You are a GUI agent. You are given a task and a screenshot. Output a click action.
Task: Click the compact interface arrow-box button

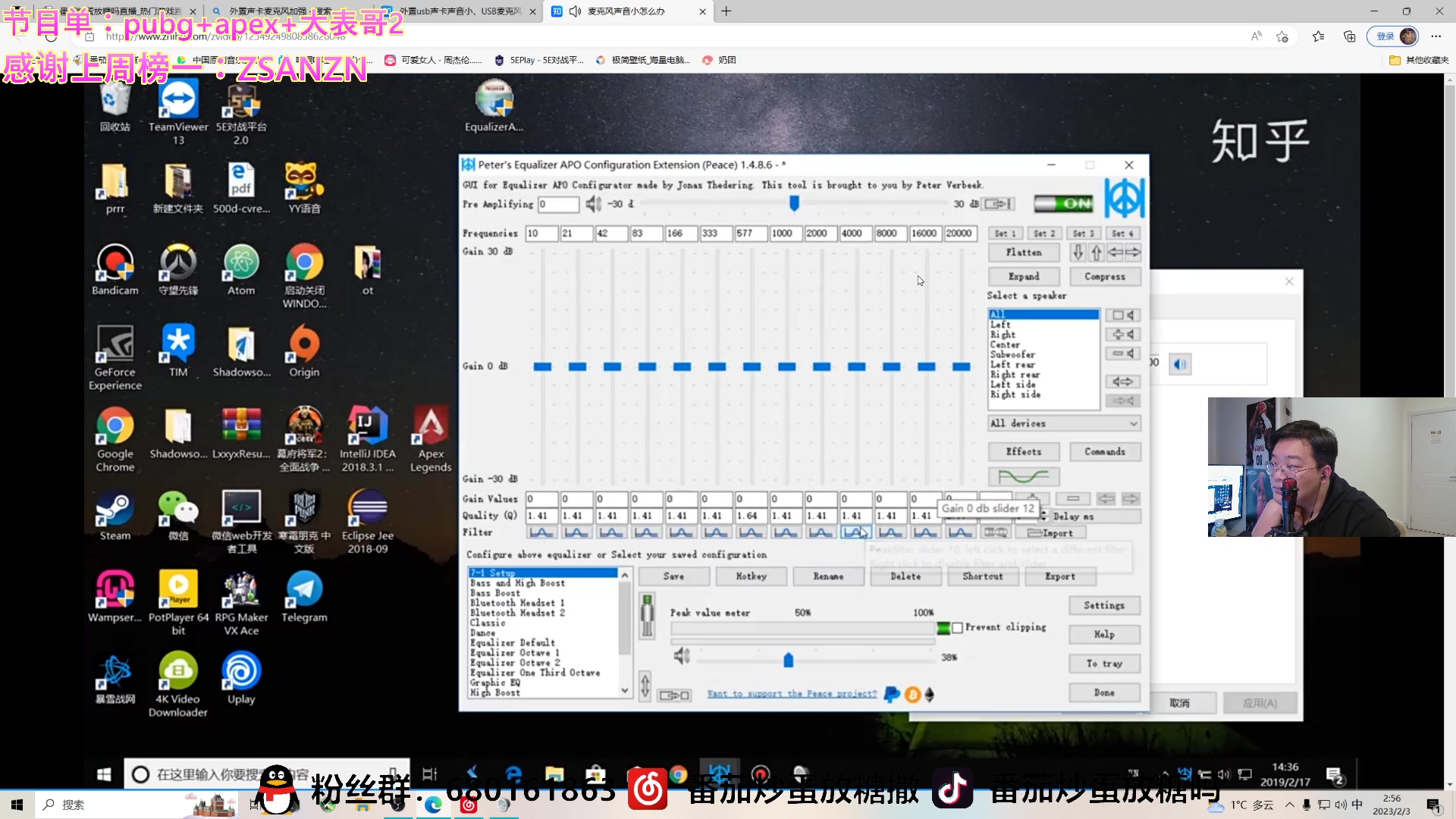[674, 695]
